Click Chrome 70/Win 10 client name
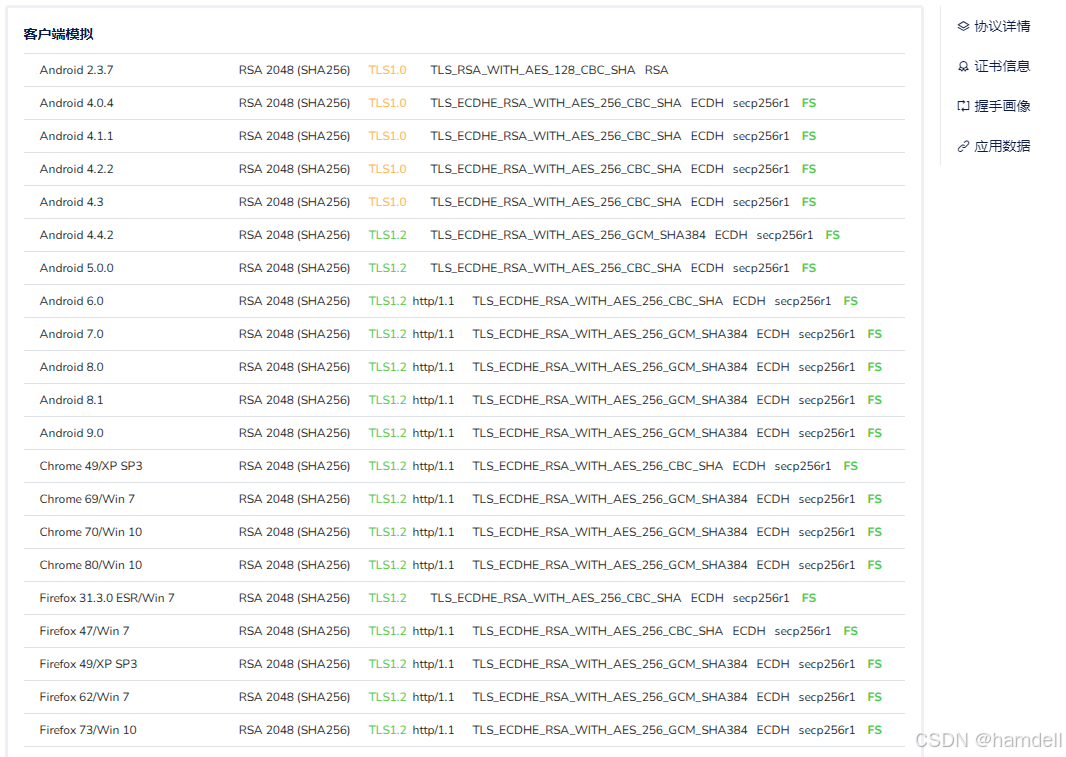Image resolution: width=1066 pixels, height=757 pixels. pyautogui.click(x=91, y=532)
